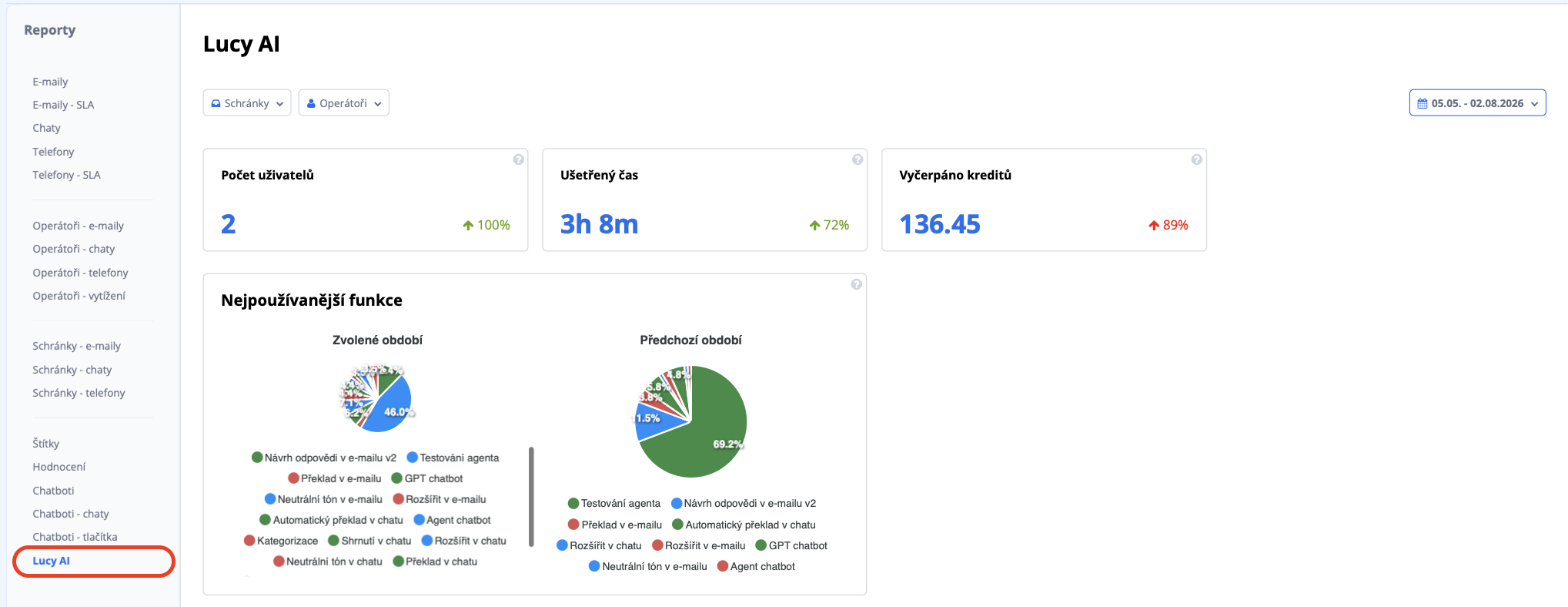Open E-maily report
The image size is (1568, 607).
(x=50, y=82)
